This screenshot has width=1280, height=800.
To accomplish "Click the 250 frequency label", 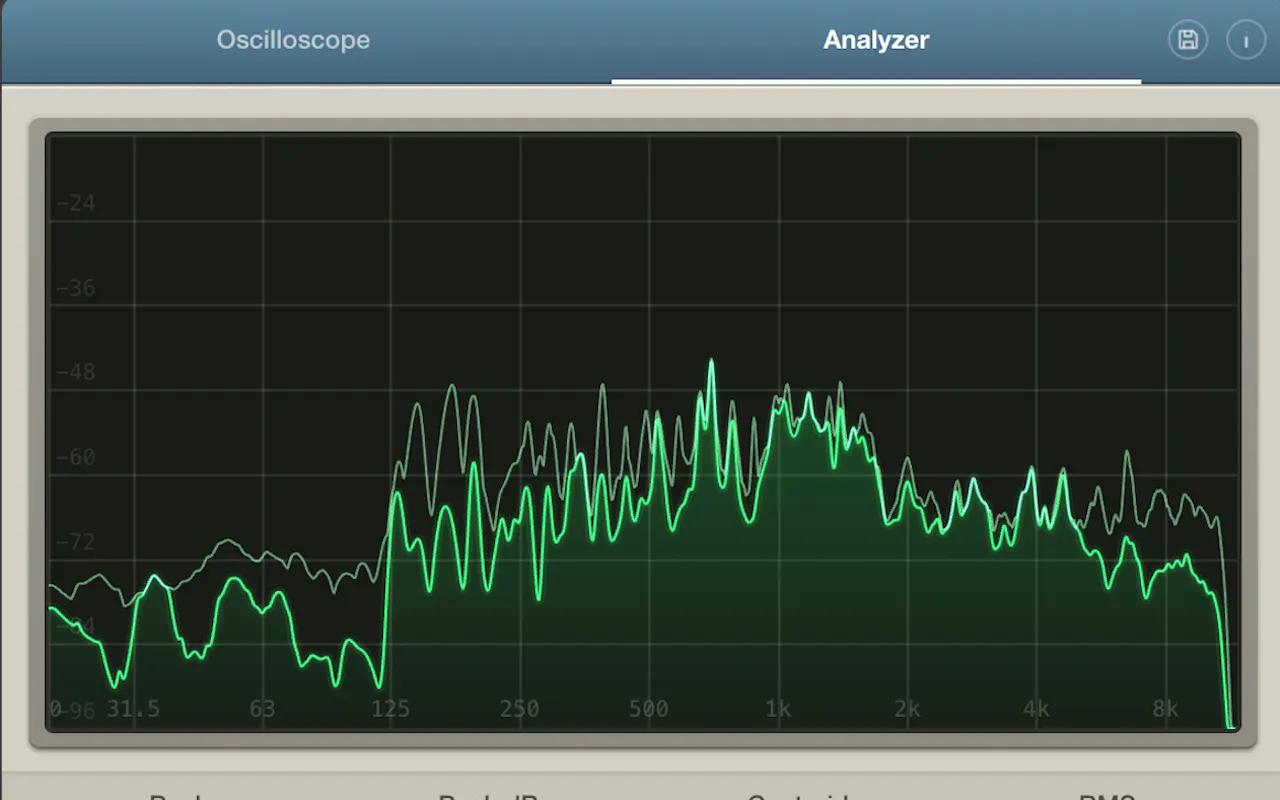I will click(520, 709).
